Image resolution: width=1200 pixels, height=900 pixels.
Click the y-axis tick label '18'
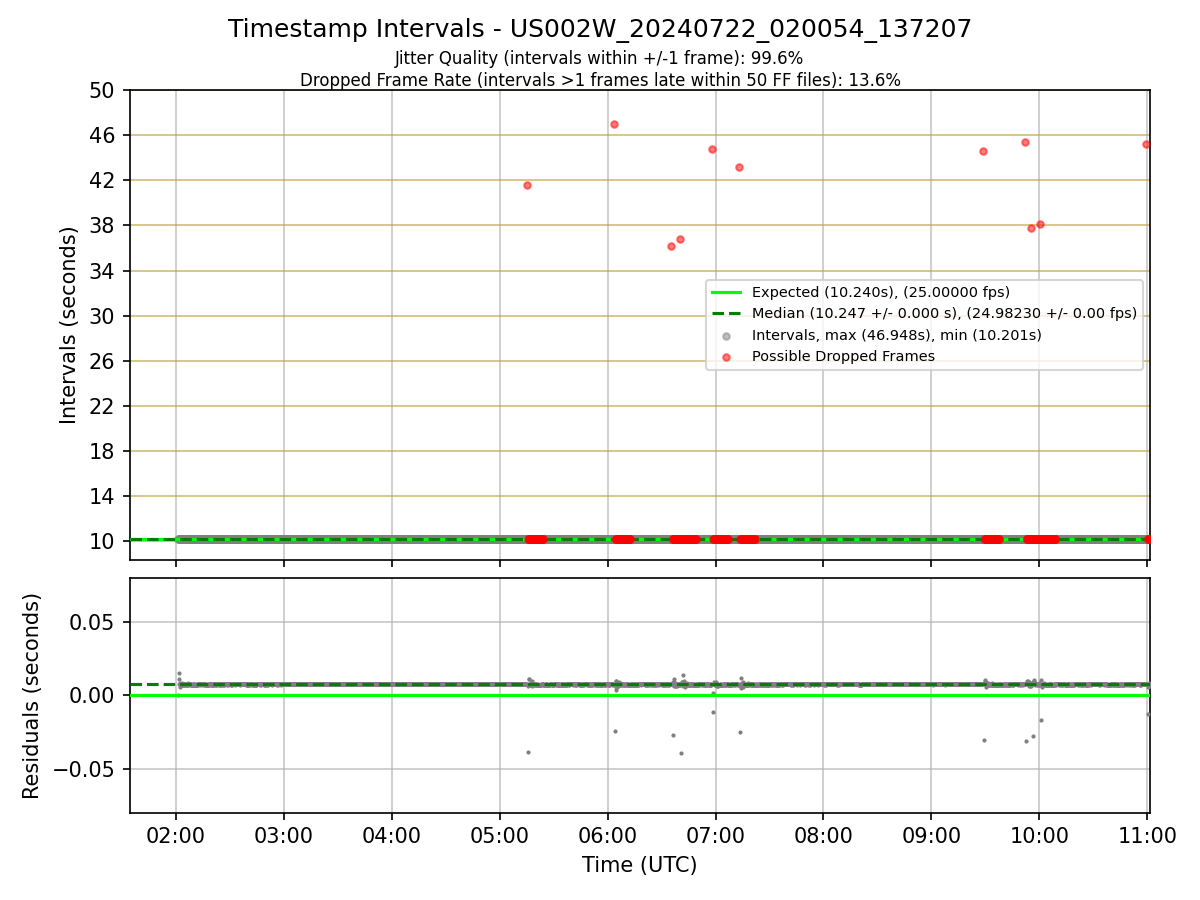click(105, 451)
